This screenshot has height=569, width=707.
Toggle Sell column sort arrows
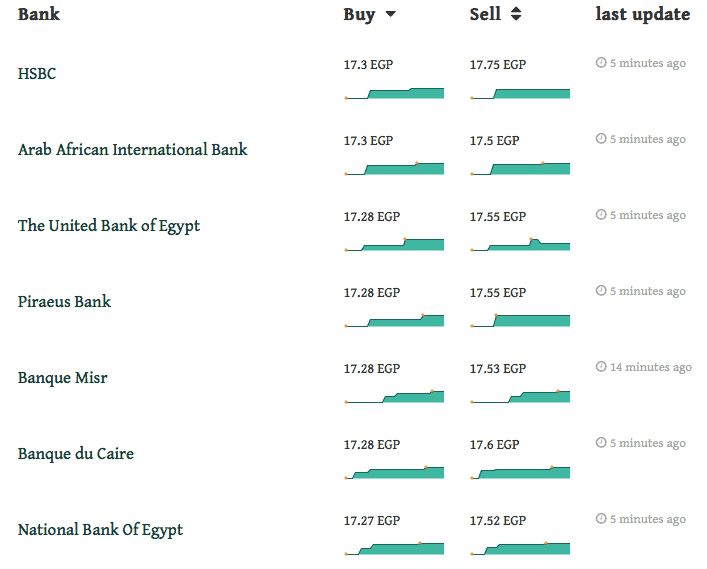point(516,14)
